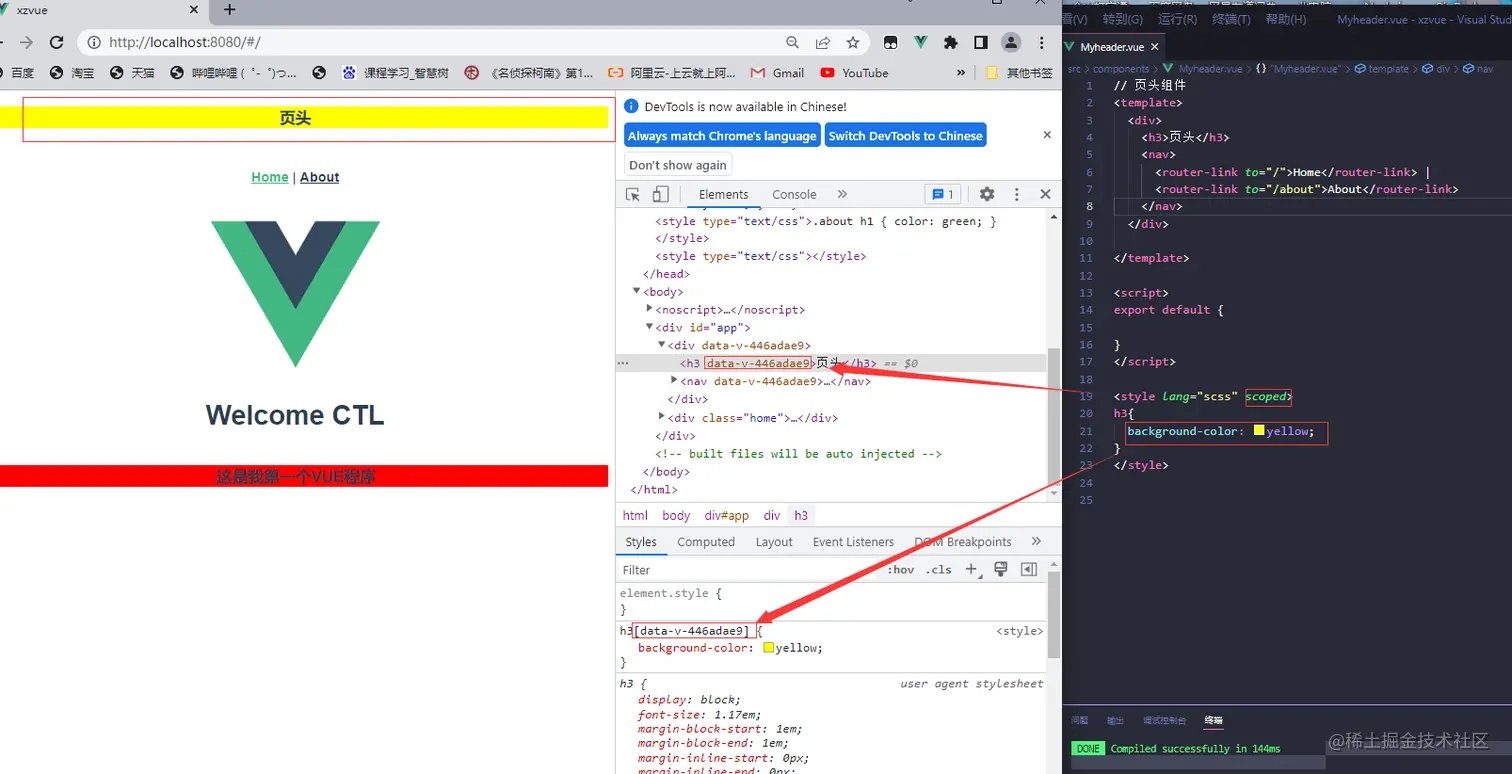Collapse the div id="app" node
1512x774 pixels.
[649, 327]
